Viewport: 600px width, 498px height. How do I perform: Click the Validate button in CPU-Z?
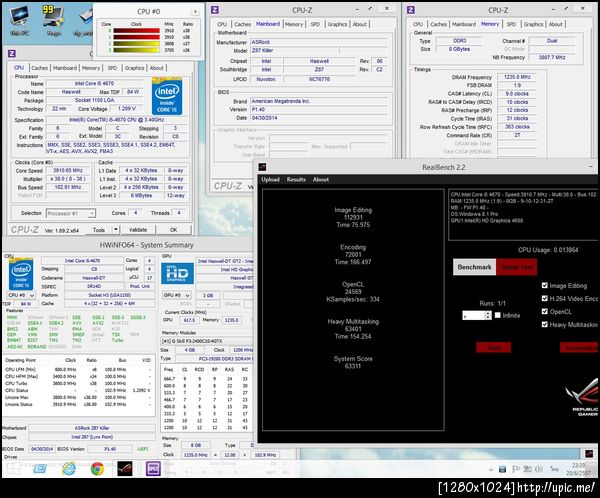pos(138,230)
